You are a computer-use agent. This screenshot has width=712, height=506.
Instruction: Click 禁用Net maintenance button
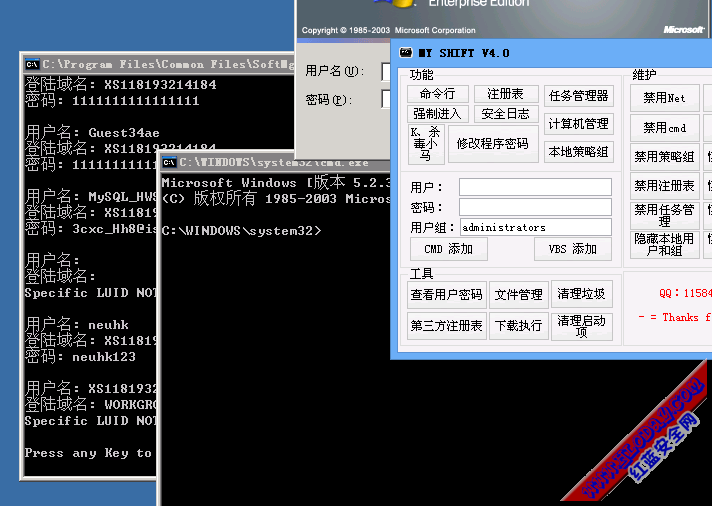(x=664, y=98)
